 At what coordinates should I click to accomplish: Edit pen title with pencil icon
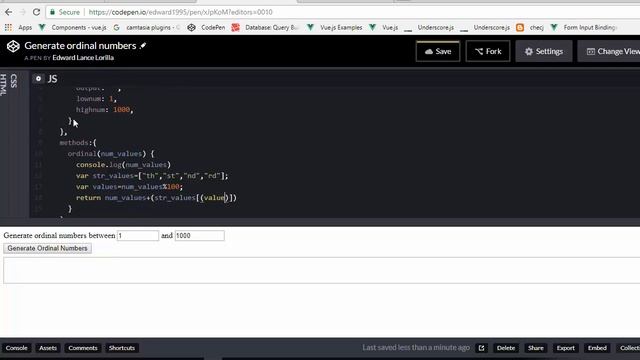(x=143, y=46)
